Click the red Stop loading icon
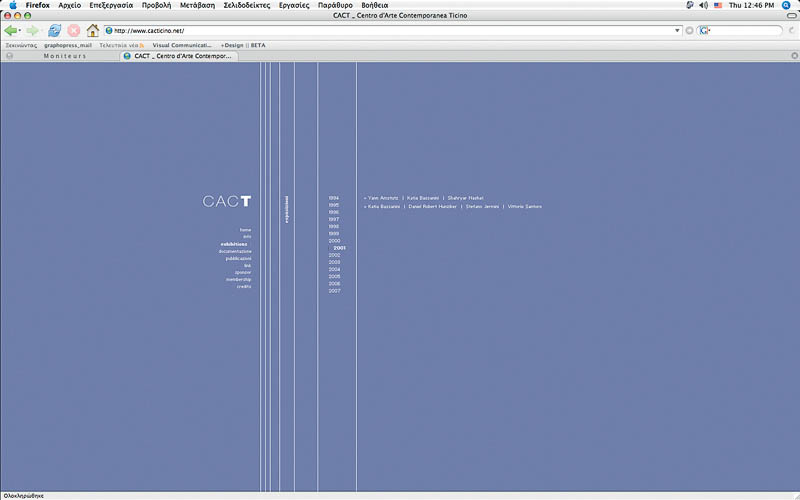 (74, 31)
